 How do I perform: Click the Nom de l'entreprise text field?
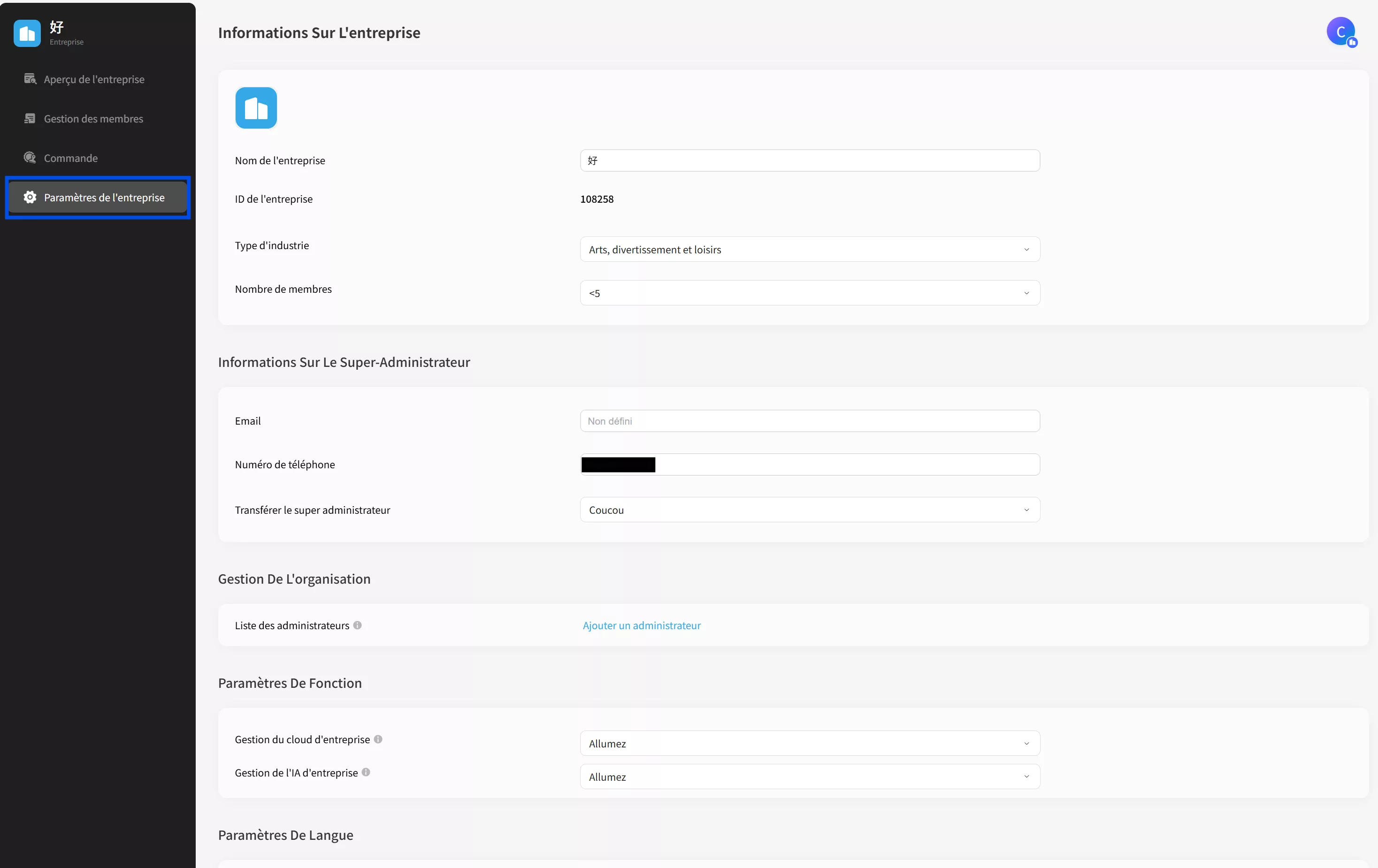(x=810, y=161)
